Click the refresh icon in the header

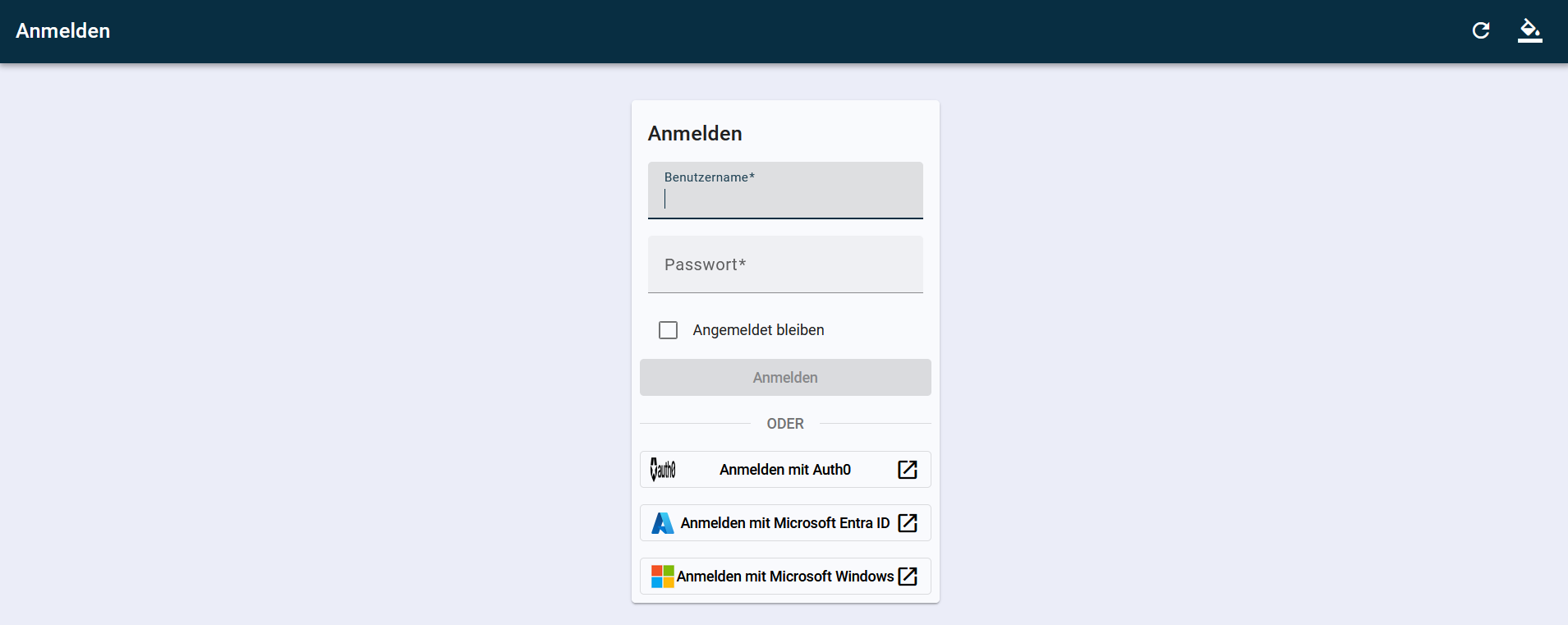1481,30
